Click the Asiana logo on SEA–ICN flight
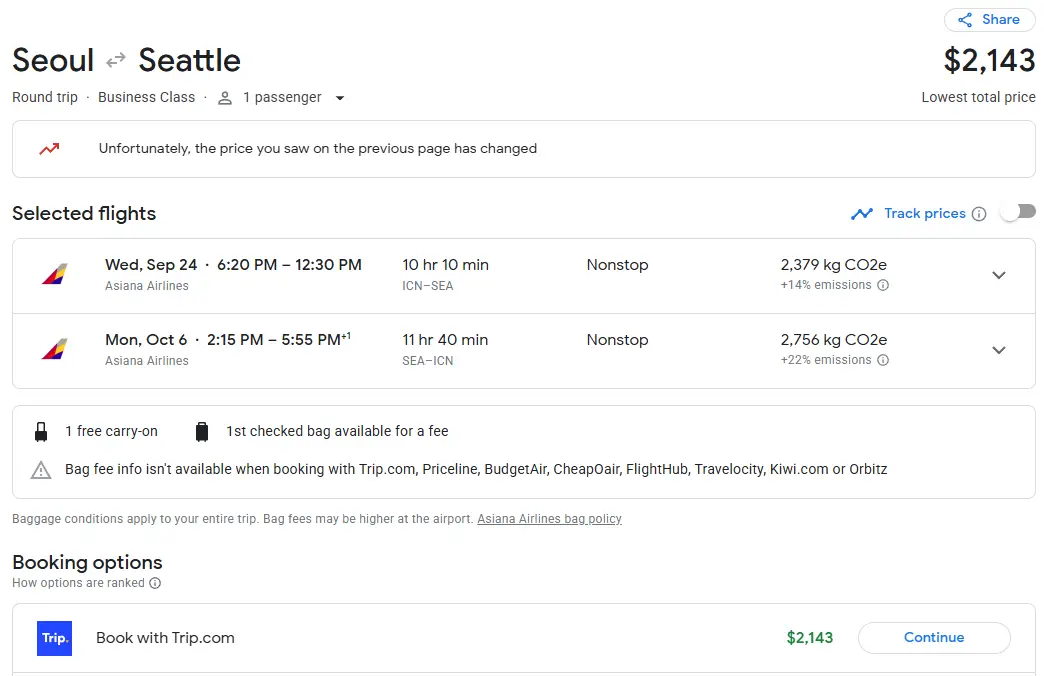The height and width of the screenshot is (676, 1044). point(55,350)
